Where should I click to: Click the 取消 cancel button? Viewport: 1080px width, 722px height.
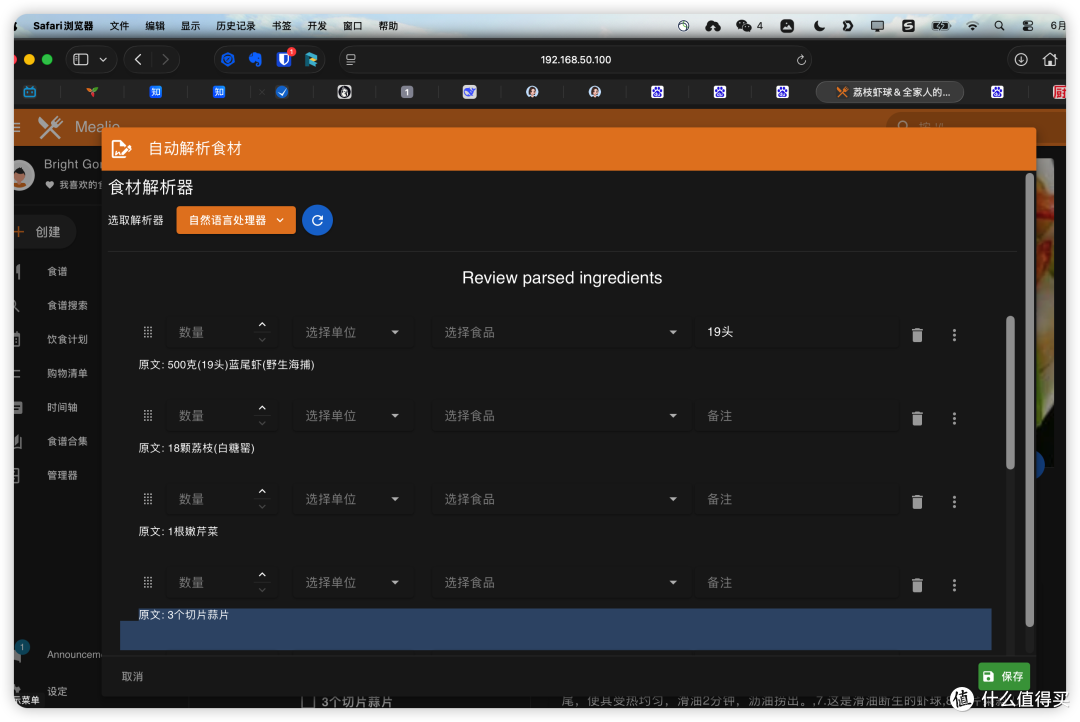pyautogui.click(x=132, y=677)
